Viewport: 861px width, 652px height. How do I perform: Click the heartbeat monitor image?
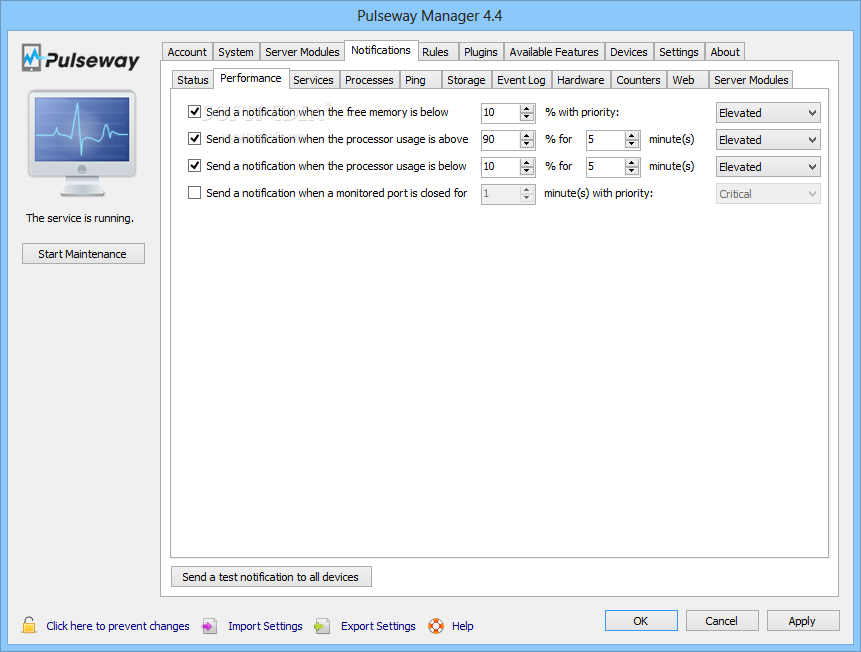(82, 143)
